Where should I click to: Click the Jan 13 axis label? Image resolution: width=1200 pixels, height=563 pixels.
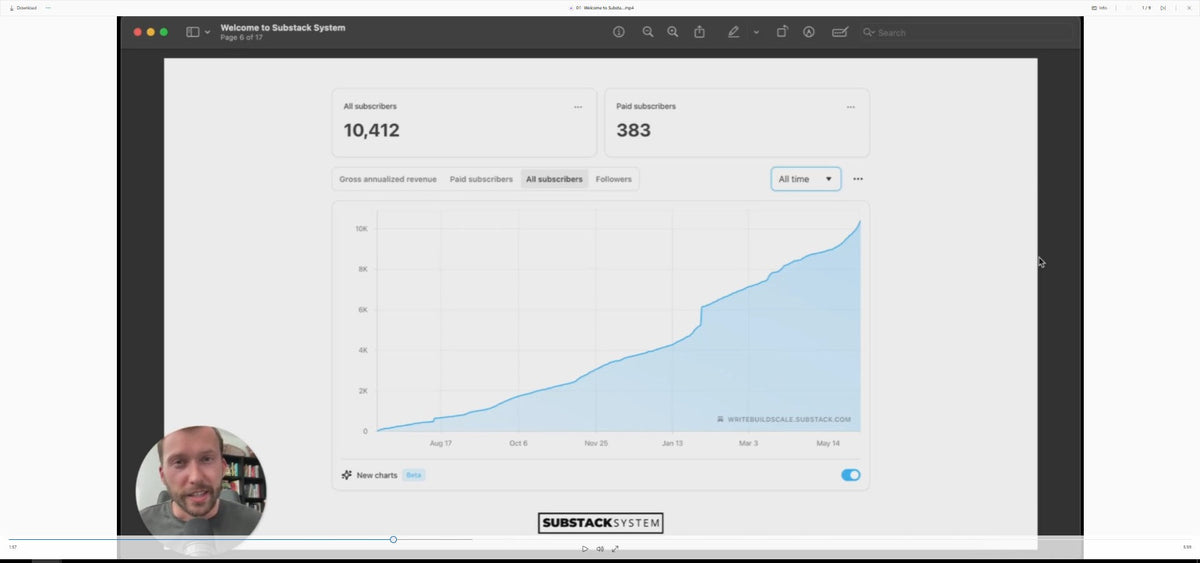pos(672,443)
